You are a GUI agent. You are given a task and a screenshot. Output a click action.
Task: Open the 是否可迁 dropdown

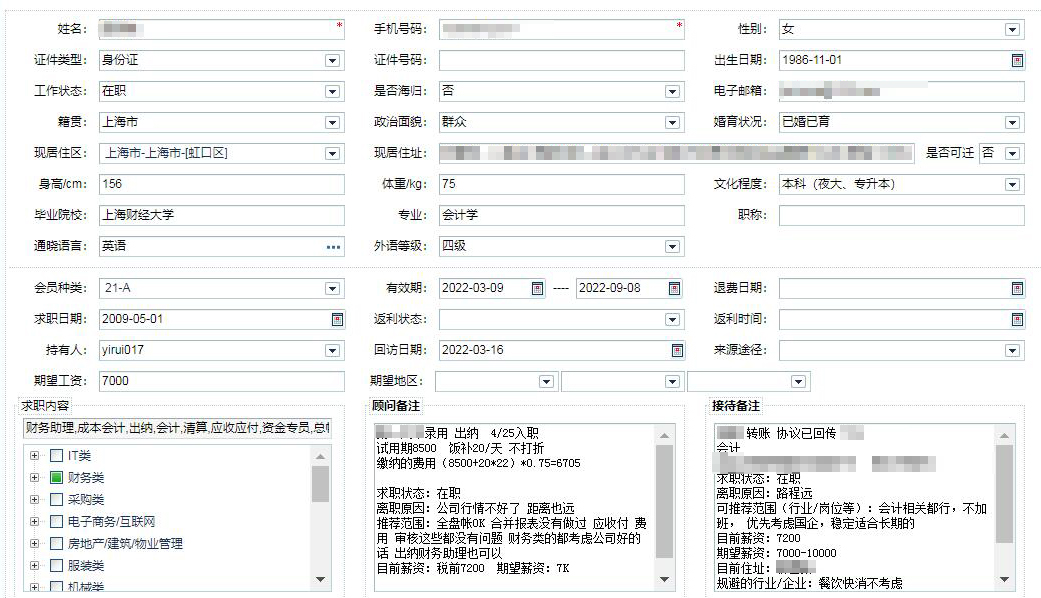coord(1012,154)
